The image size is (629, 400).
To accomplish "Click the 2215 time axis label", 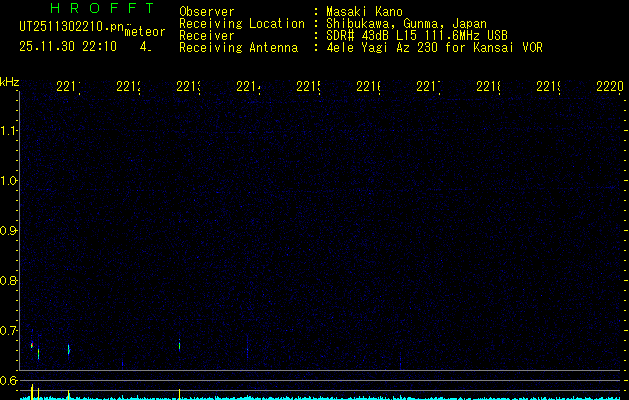I will click(x=309, y=86).
